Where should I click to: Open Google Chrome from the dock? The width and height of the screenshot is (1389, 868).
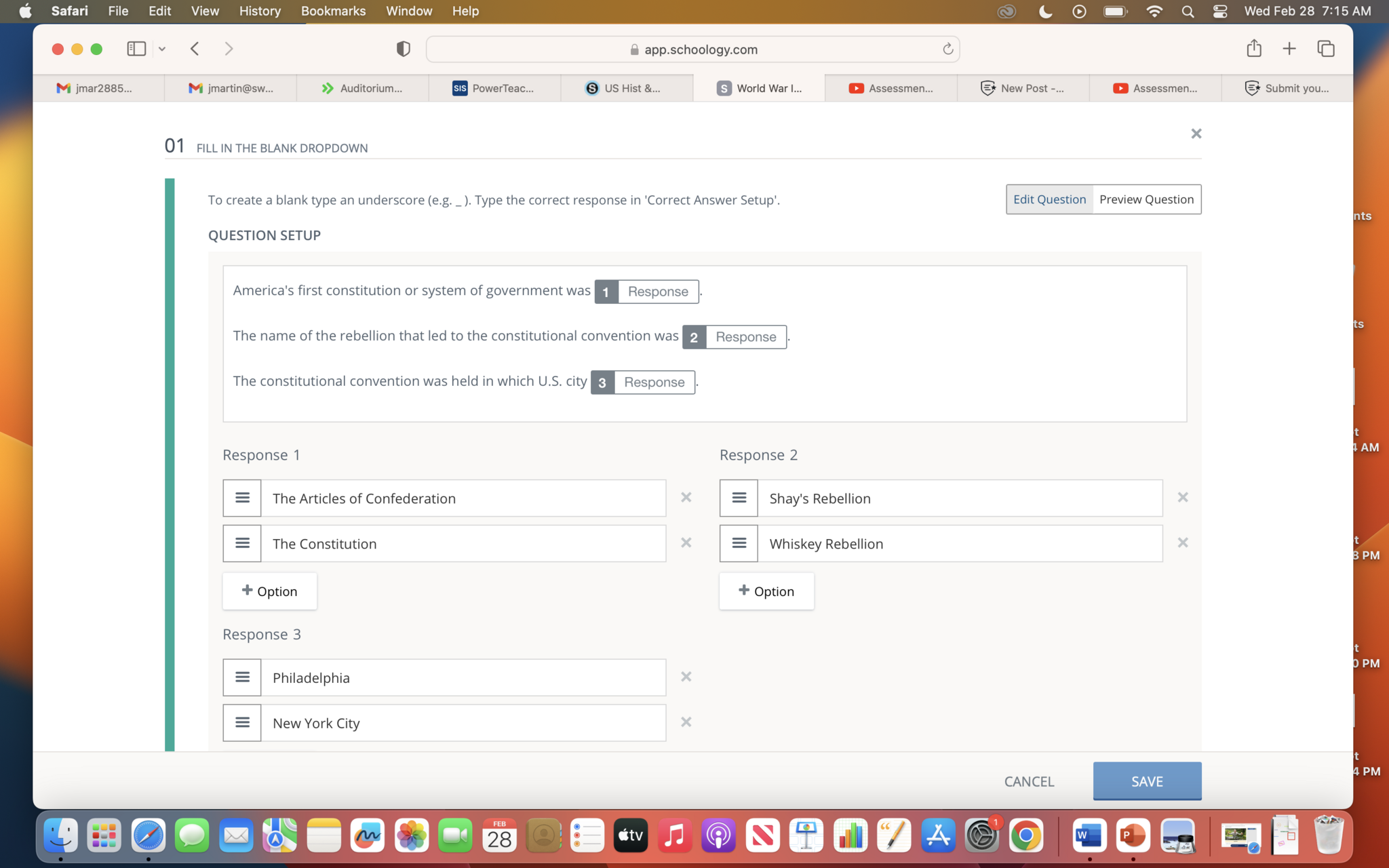pyautogui.click(x=1025, y=835)
